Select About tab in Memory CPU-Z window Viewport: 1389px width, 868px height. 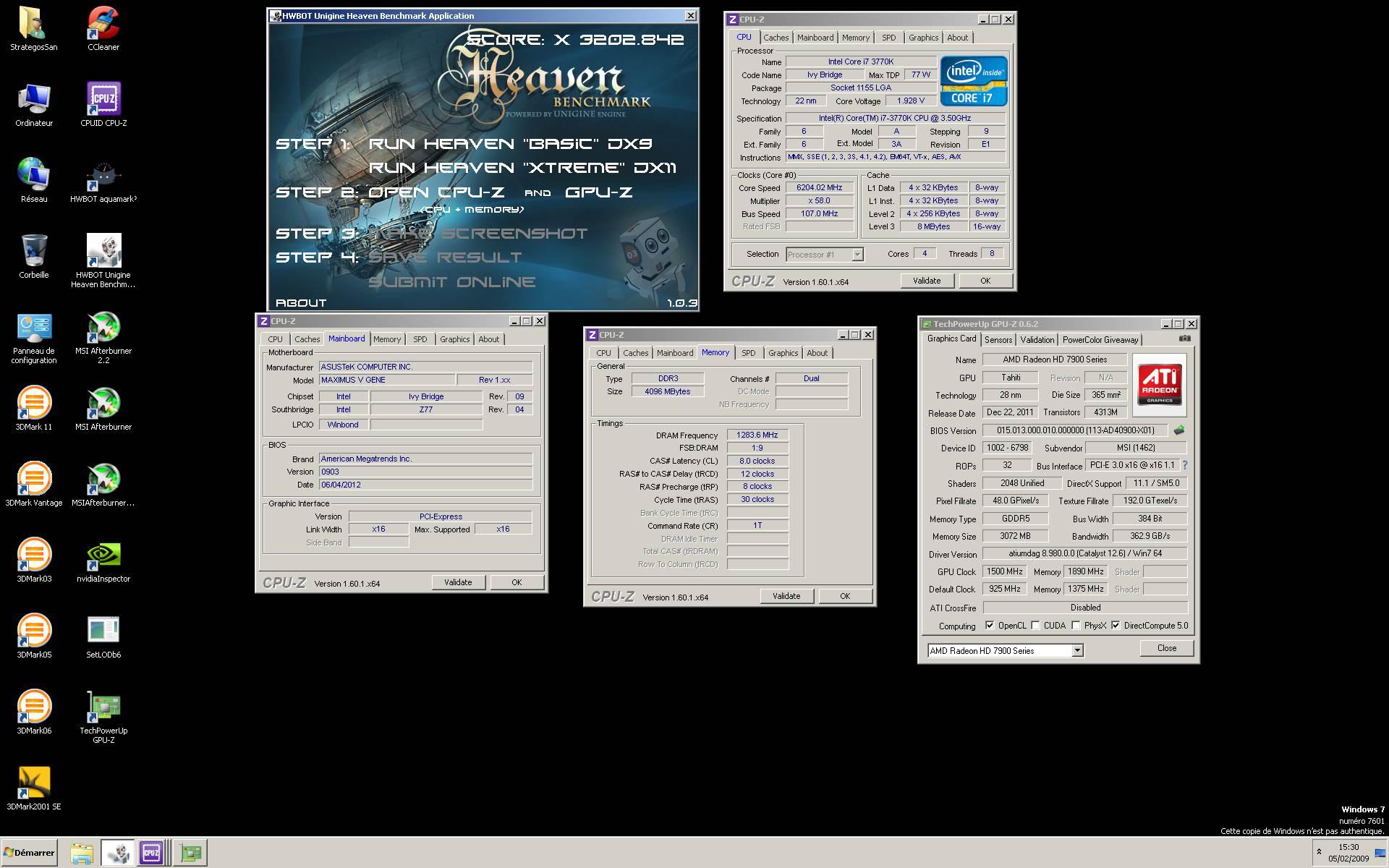817,353
